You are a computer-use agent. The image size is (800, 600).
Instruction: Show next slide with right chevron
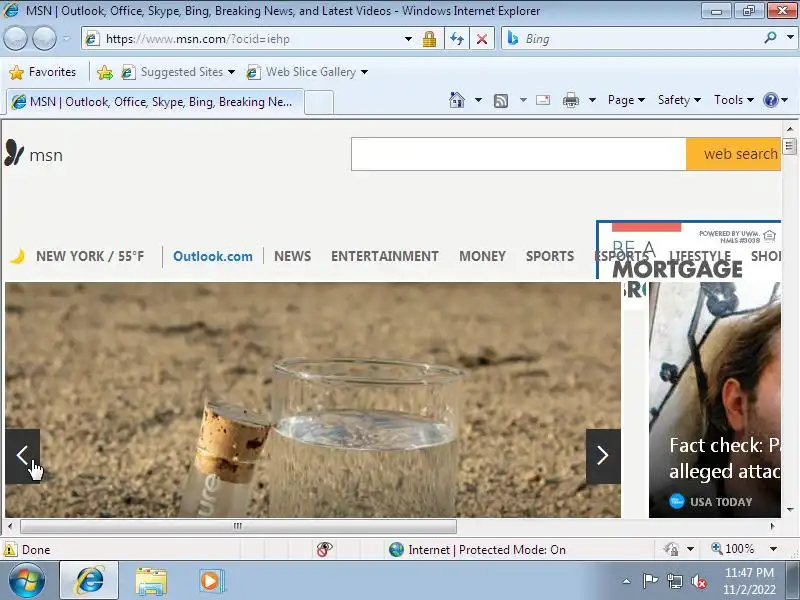603,456
